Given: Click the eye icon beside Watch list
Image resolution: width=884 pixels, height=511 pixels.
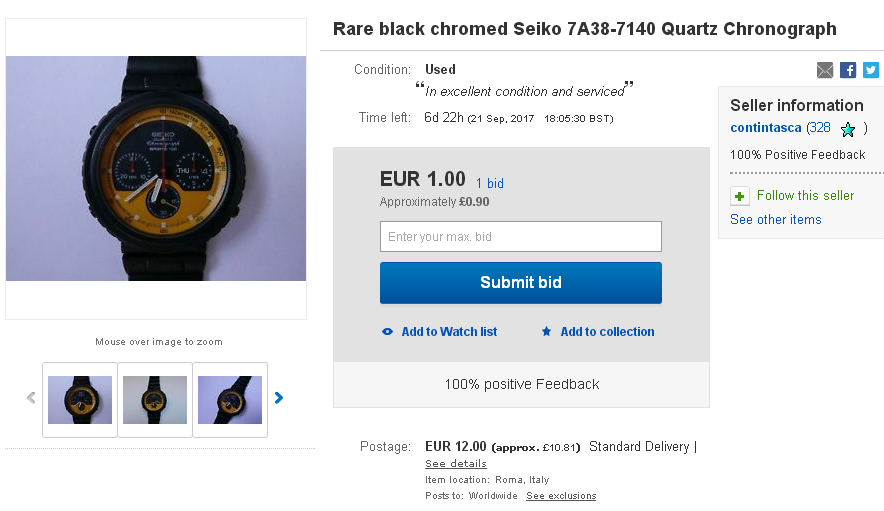Looking at the screenshot, I should tap(388, 332).
